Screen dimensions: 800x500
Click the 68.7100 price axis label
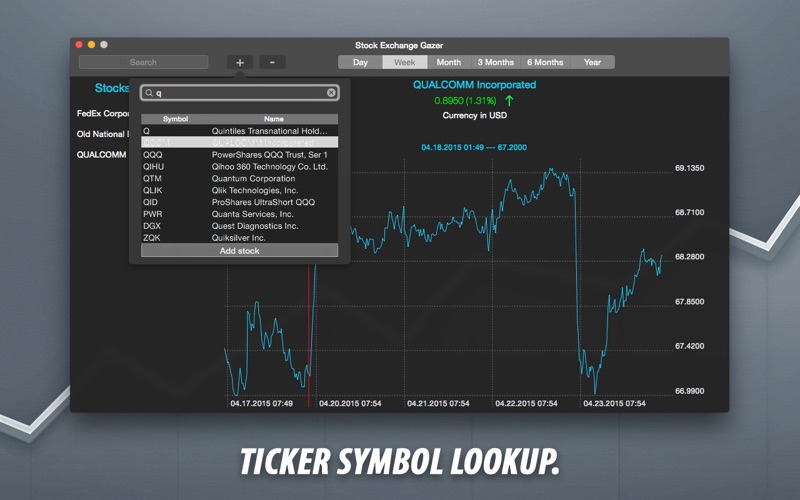click(x=689, y=212)
